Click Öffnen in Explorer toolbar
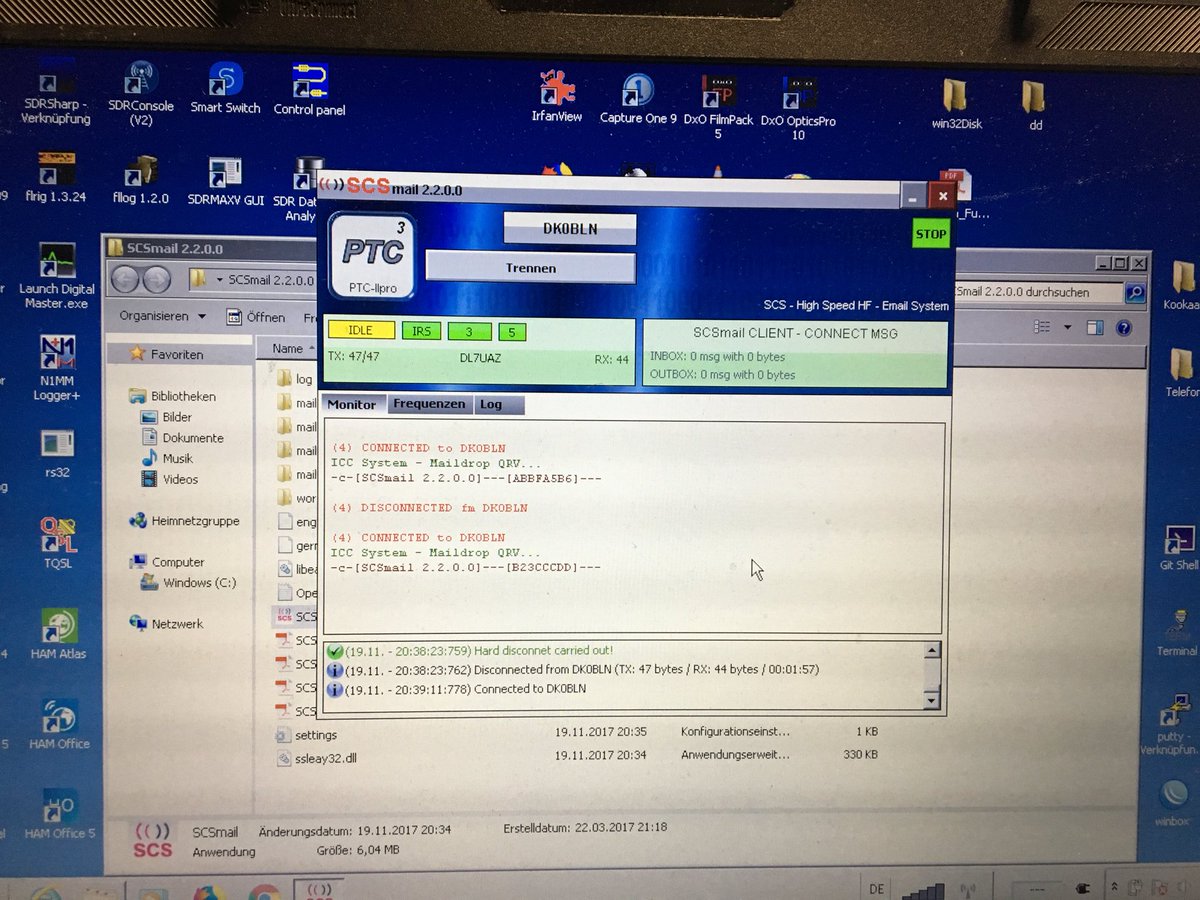 pos(256,317)
